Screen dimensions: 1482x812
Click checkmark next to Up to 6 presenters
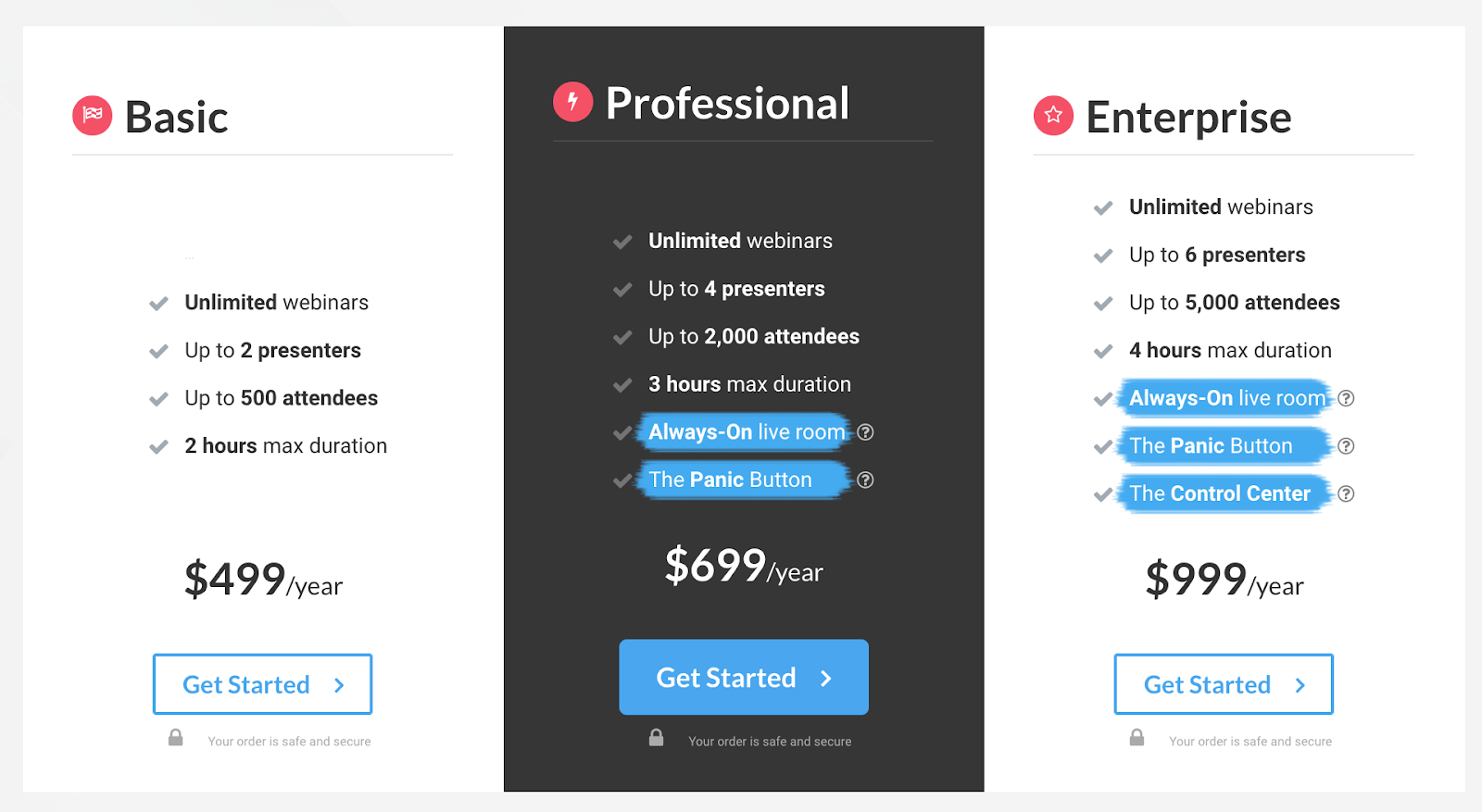[x=1103, y=256]
